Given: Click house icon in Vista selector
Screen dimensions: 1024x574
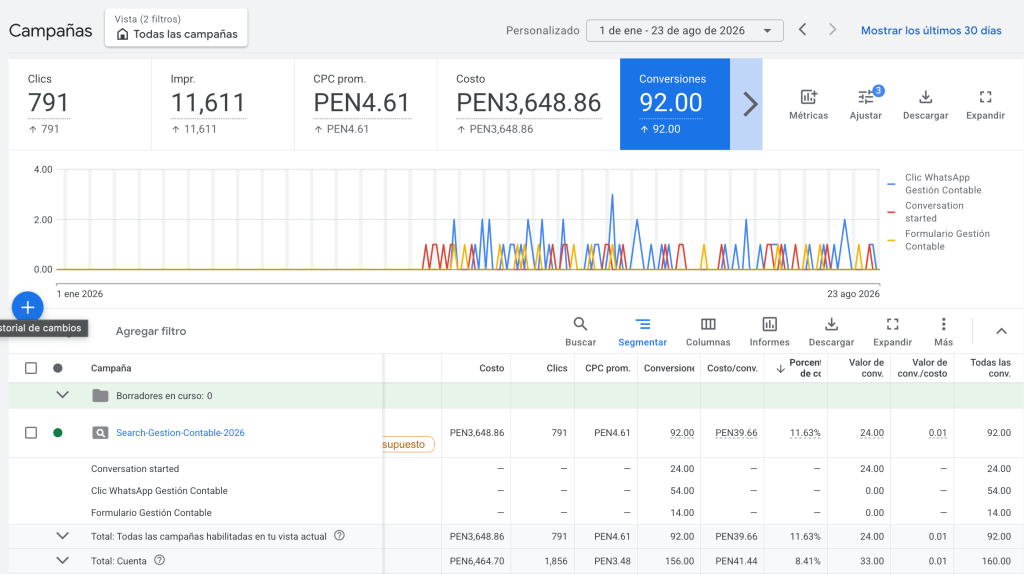Looking at the screenshot, I should tap(122, 34).
